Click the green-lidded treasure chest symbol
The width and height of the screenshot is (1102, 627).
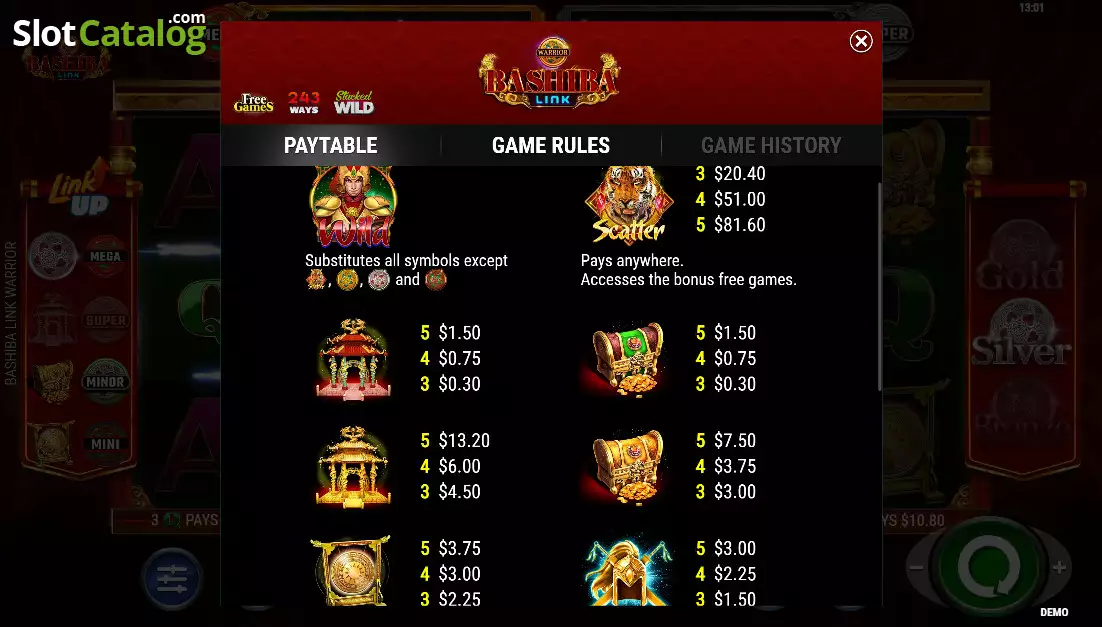pos(628,359)
